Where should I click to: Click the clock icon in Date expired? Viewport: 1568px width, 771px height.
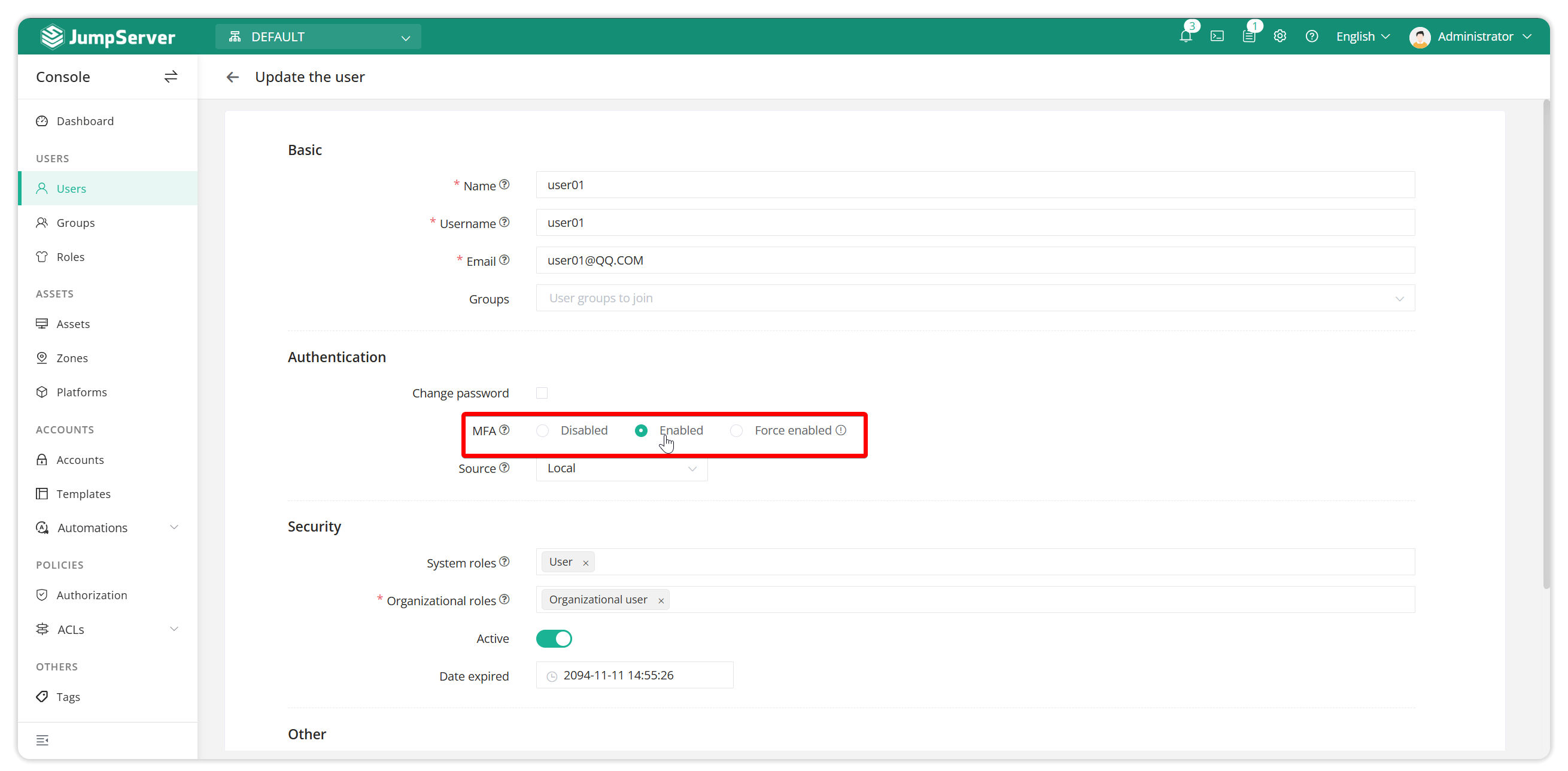point(552,676)
